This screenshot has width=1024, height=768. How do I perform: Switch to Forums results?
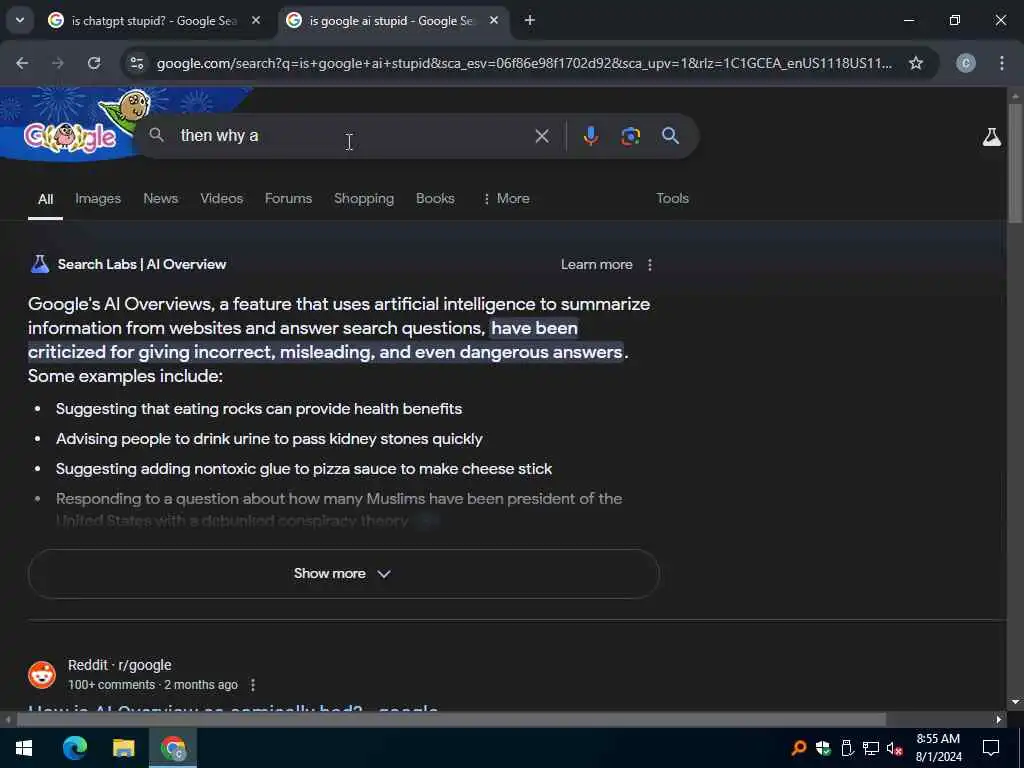(x=288, y=199)
